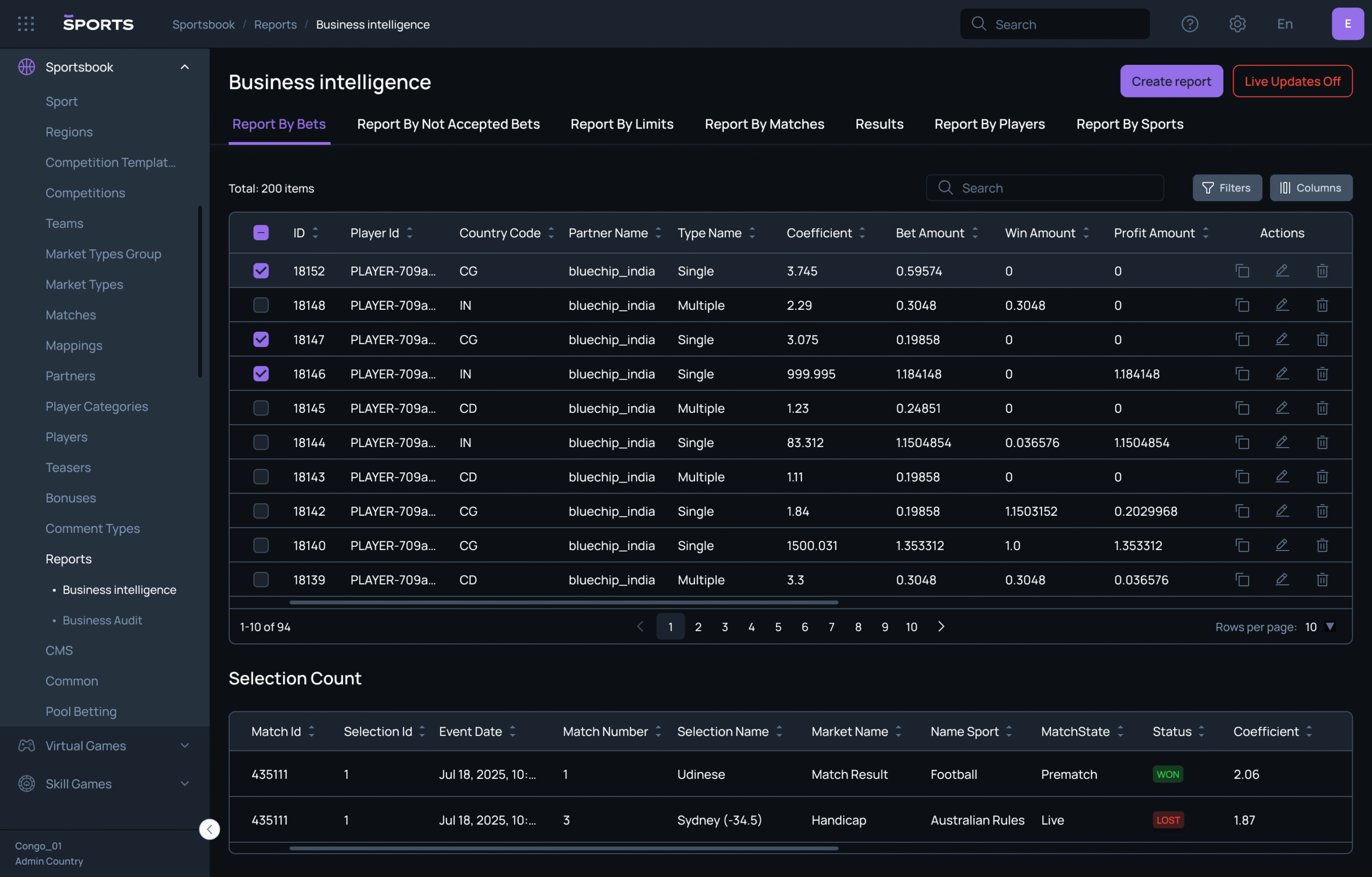Open the Report By Limits tab
The height and width of the screenshot is (877, 1372).
tap(622, 124)
